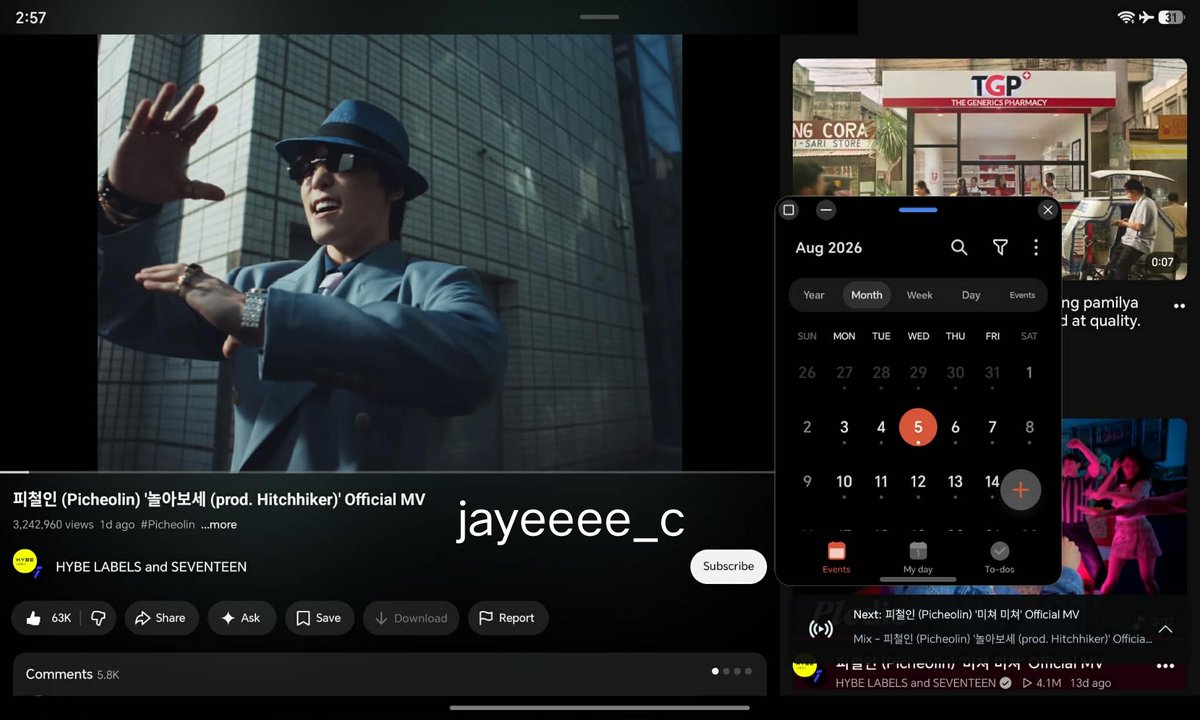This screenshot has height=720, width=1200.
Task: Like the Picheolin video
Action: [47, 618]
